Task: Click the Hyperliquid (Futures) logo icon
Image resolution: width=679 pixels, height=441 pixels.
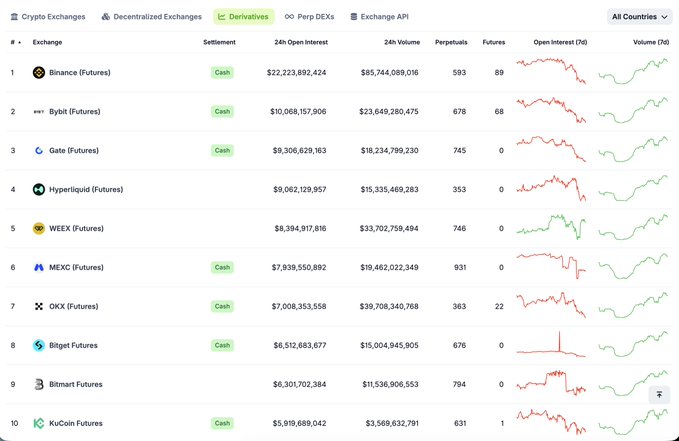Action: [x=39, y=189]
